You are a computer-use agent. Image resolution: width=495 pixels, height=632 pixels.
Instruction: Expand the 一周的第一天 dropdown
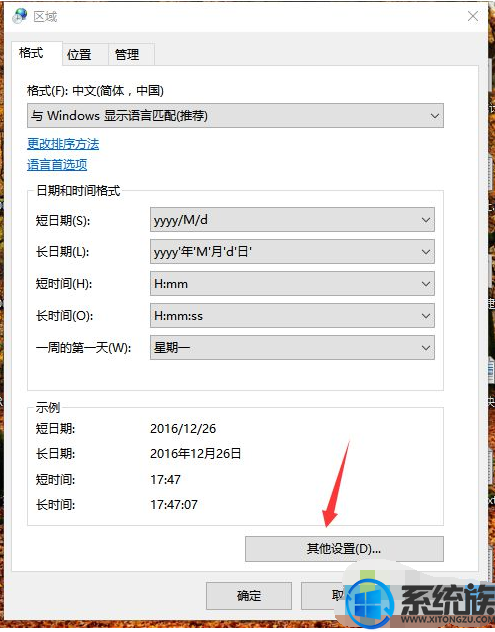coord(292,347)
